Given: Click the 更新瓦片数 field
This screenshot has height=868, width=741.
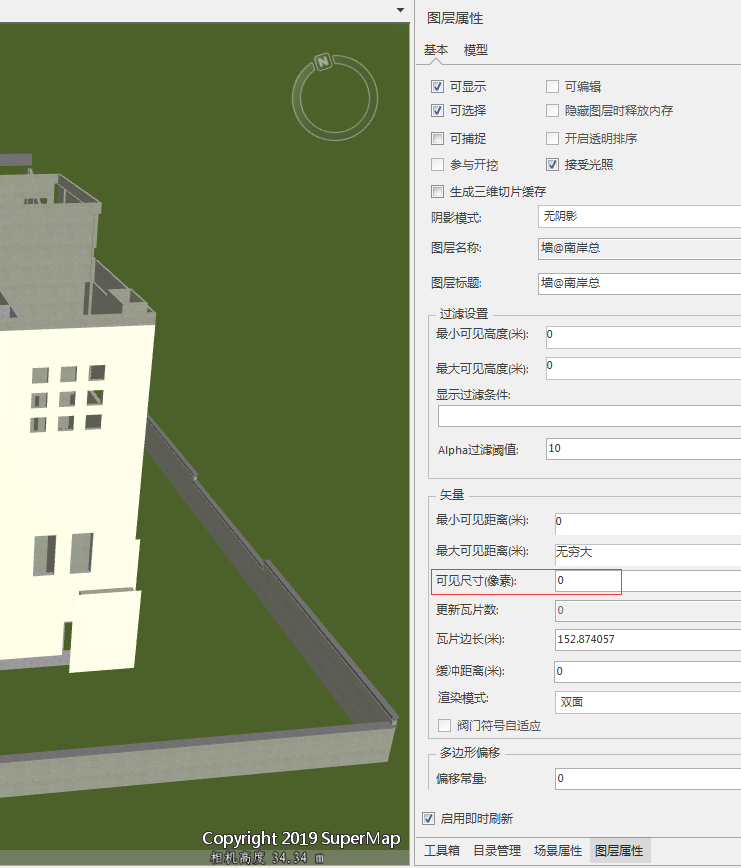Looking at the screenshot, I should pyautogui.click(x=647, y=610).
